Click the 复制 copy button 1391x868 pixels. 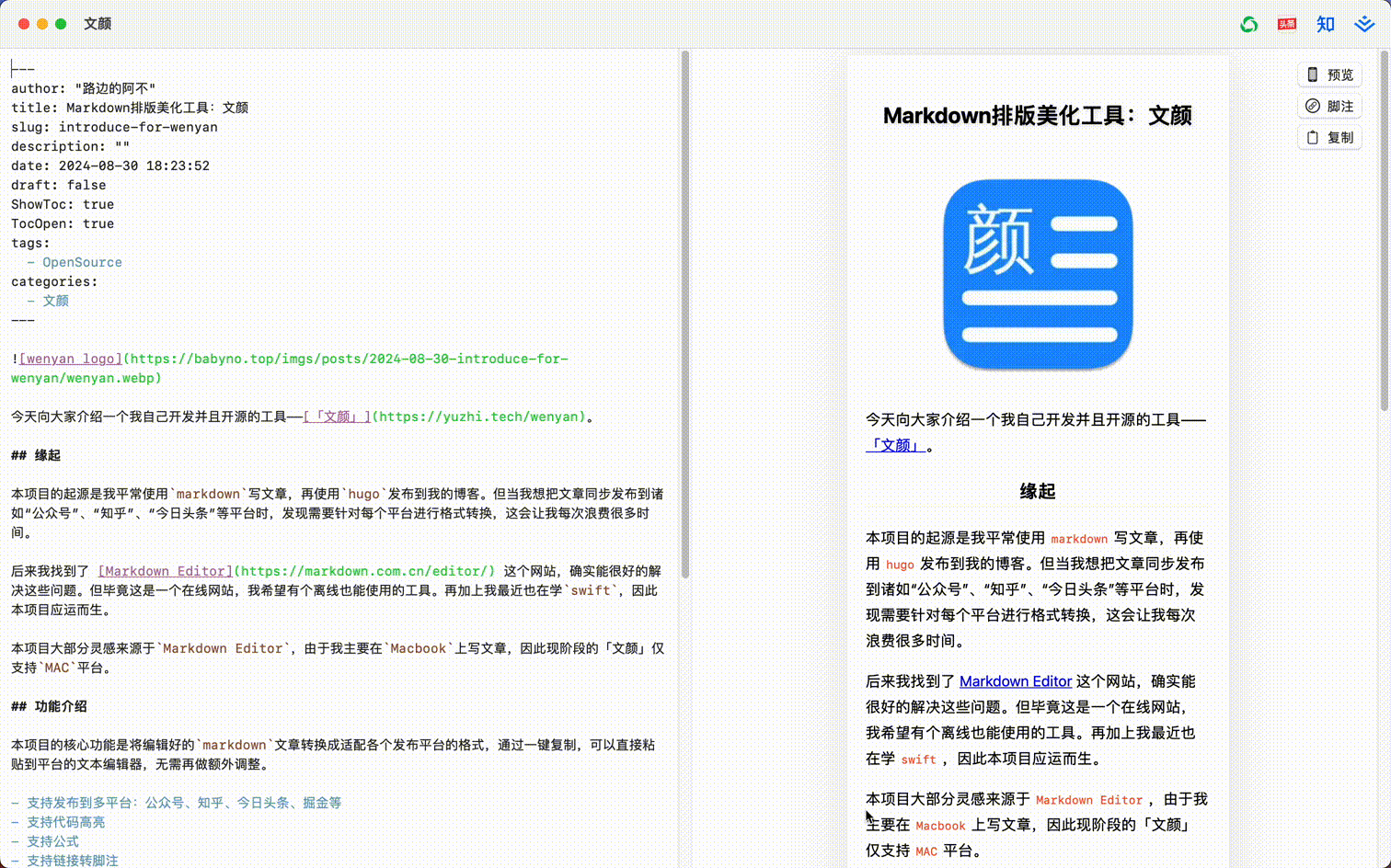point(1330,137)
